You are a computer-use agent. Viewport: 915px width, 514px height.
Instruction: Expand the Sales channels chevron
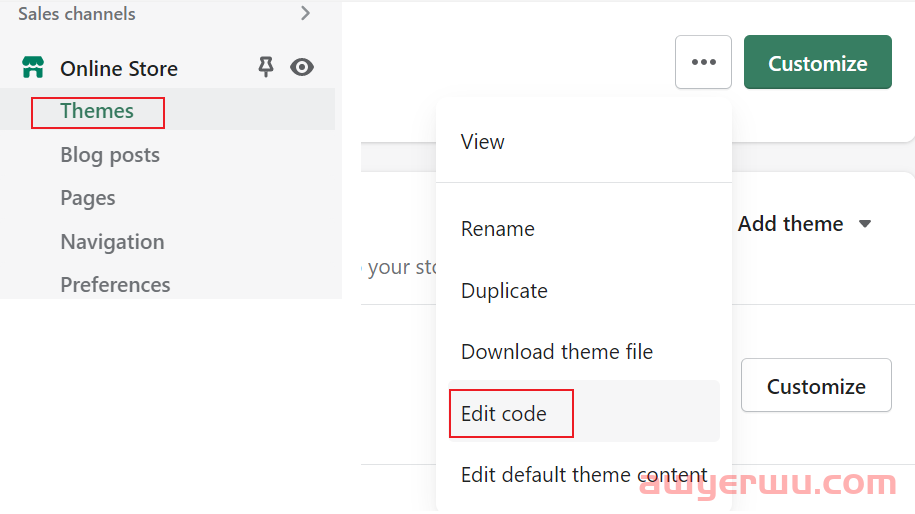coord(305,13)
